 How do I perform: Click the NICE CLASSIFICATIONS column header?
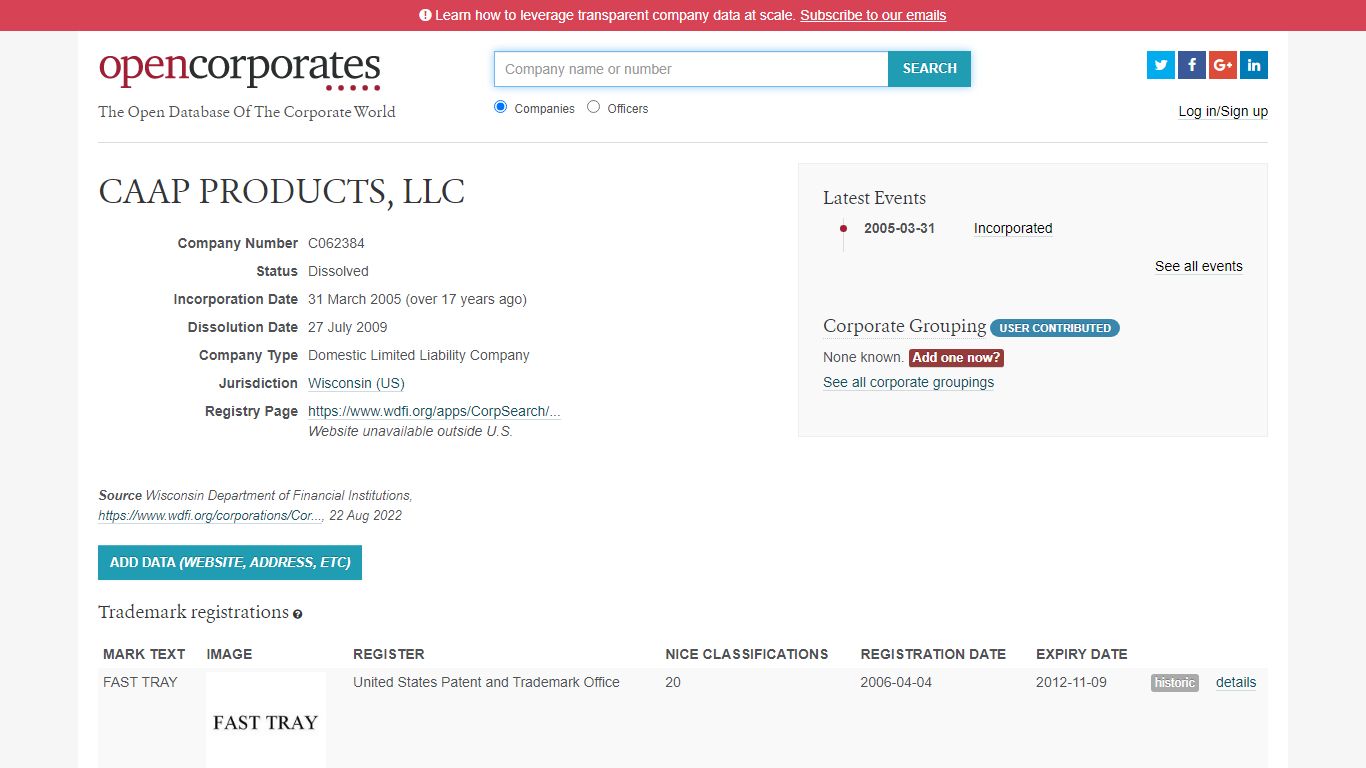(x=747, y=654)
